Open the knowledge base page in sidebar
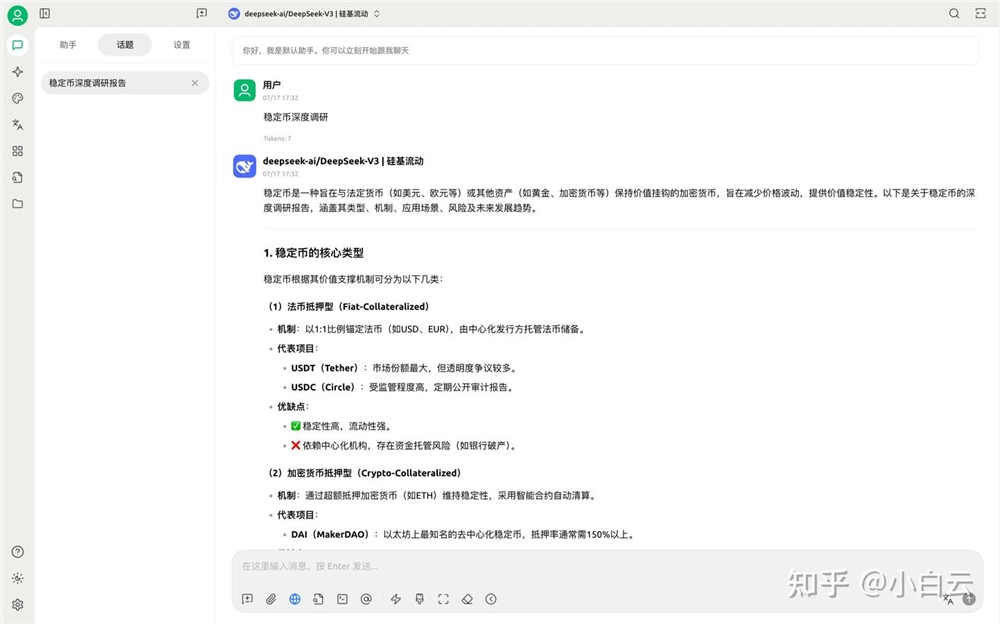The image size is (1000, 624). (17, 177)
